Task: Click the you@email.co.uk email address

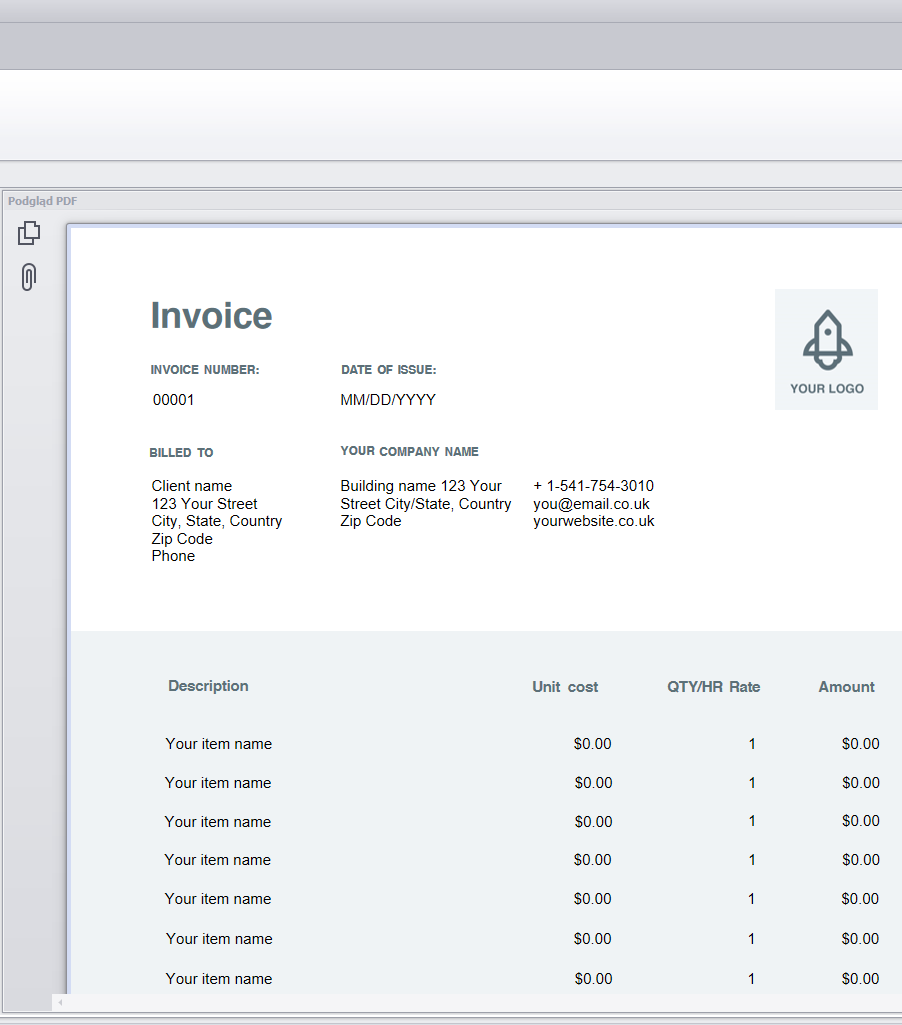Action: tap(591, 504)
